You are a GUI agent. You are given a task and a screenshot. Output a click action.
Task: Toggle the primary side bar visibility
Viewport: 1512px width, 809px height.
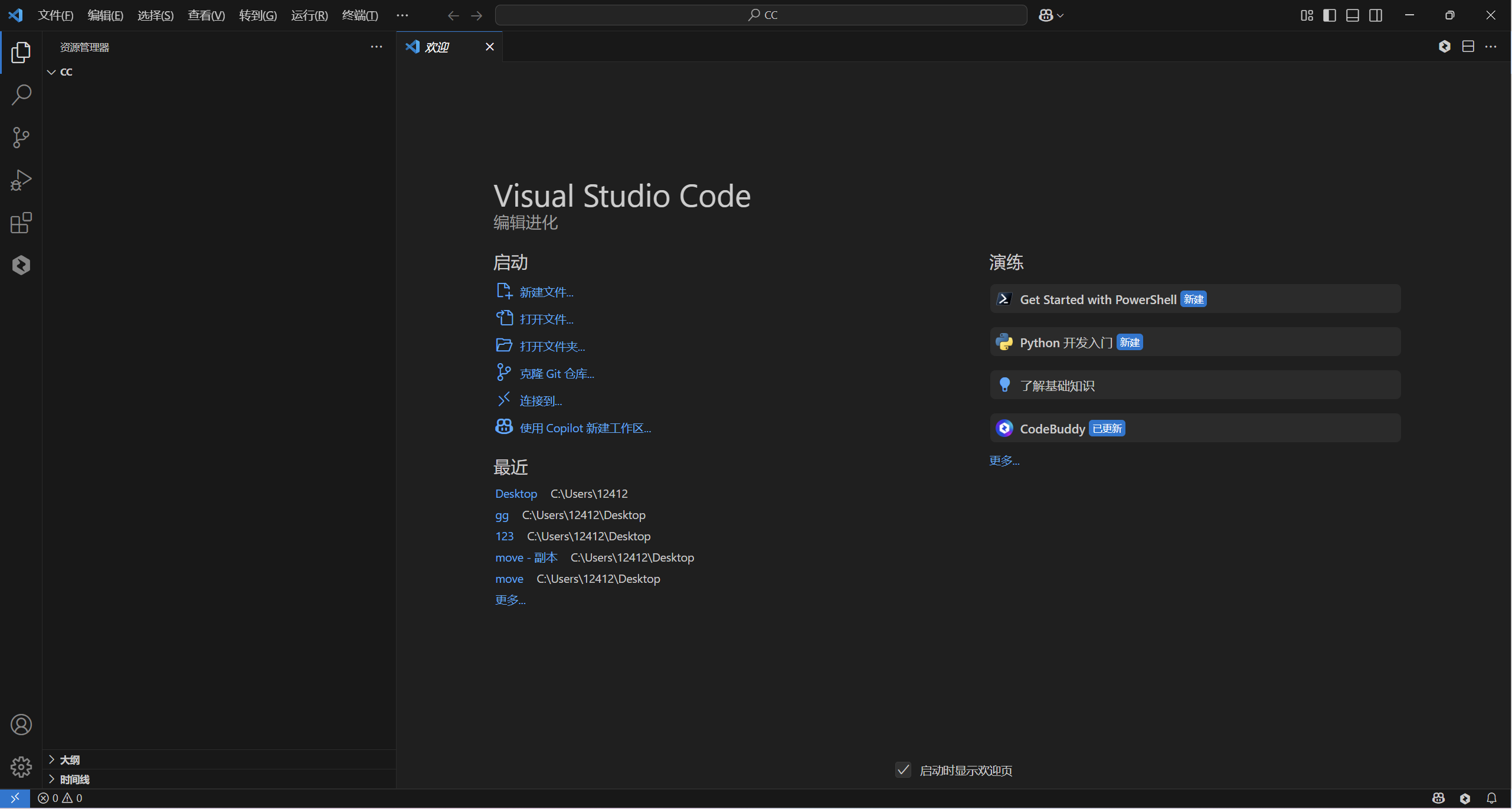[x=1330, y=15]
